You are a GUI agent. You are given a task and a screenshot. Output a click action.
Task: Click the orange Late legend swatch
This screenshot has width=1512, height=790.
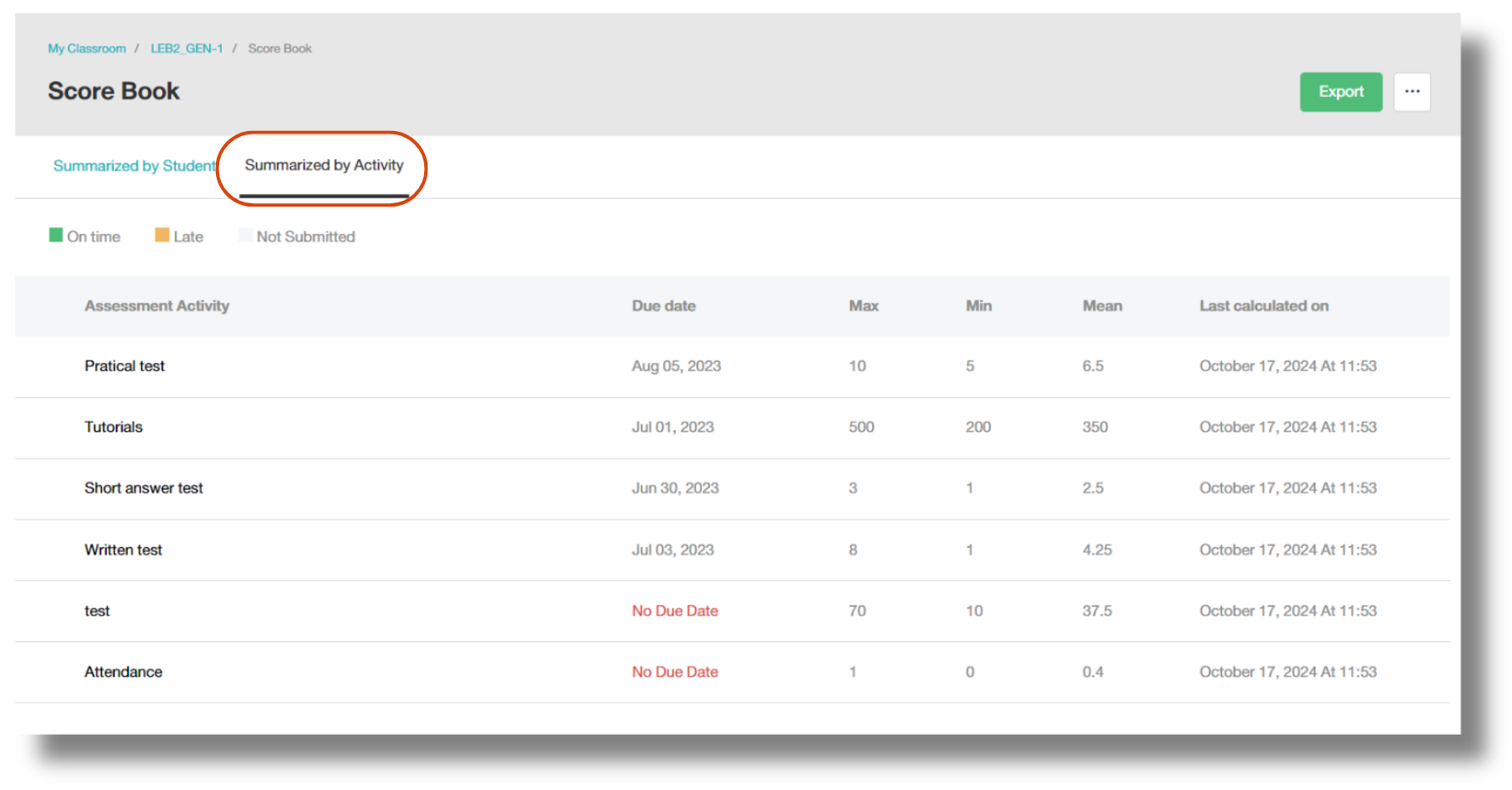[x=161, y=233]
